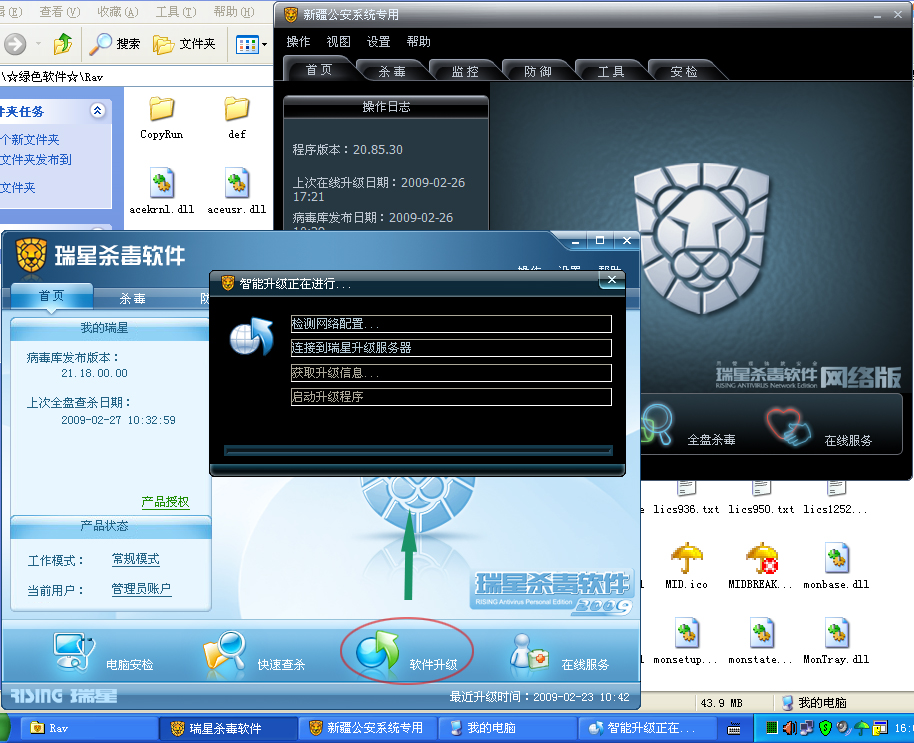
Task: Open 帮助 menu in network edition window
Action: pyautogui.click(x=419, y=41)
